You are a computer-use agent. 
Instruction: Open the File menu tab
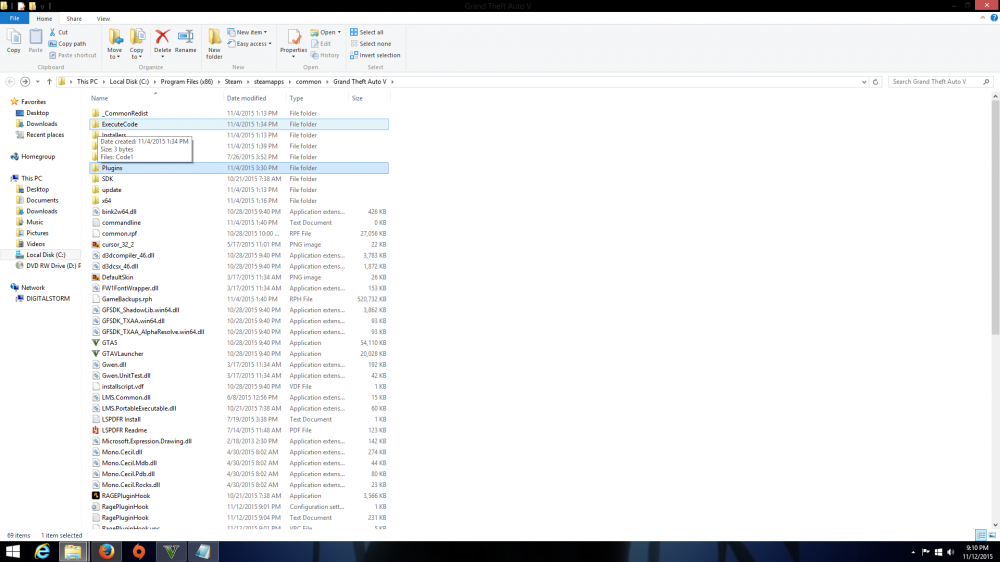(x=14, y=18)
